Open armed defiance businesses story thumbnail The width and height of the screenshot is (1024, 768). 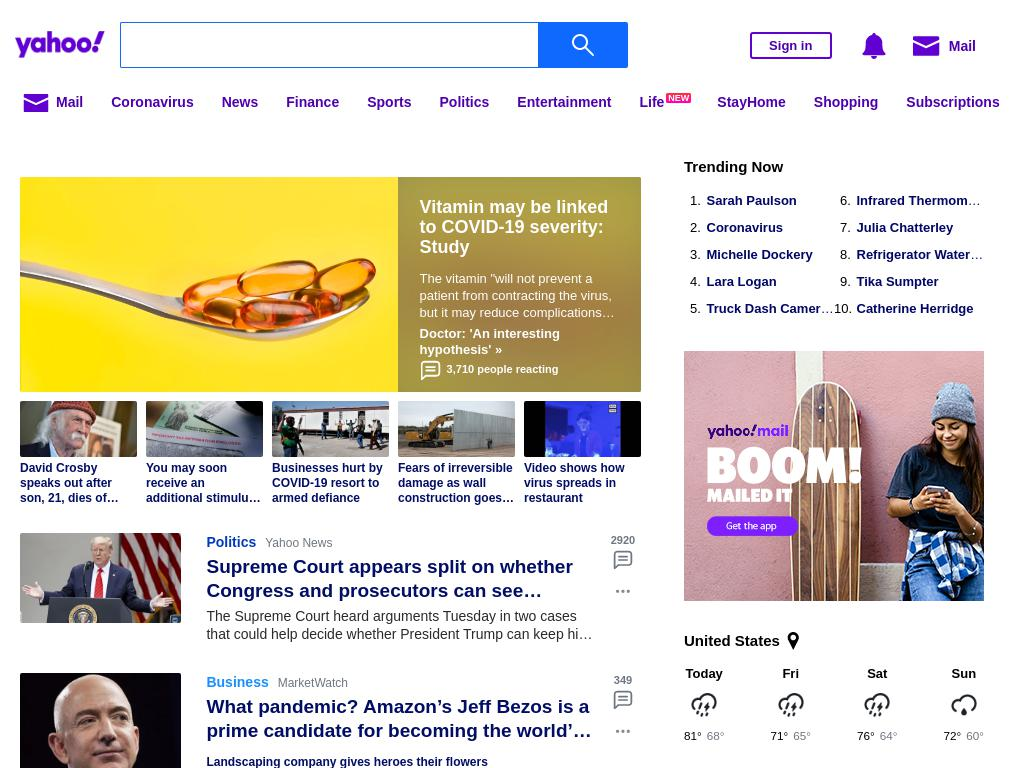click(x=330, y=428)
